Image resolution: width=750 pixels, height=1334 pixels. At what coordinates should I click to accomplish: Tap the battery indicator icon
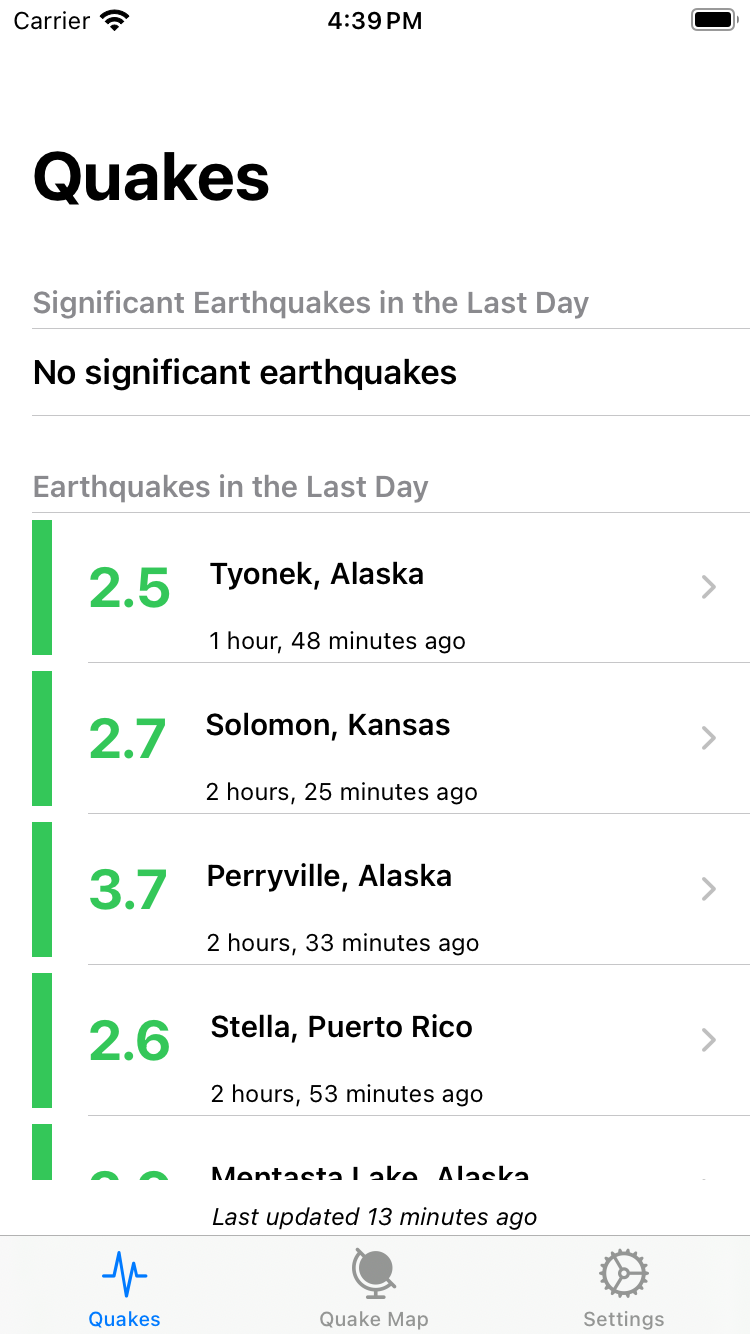click(x=714, y=20)
